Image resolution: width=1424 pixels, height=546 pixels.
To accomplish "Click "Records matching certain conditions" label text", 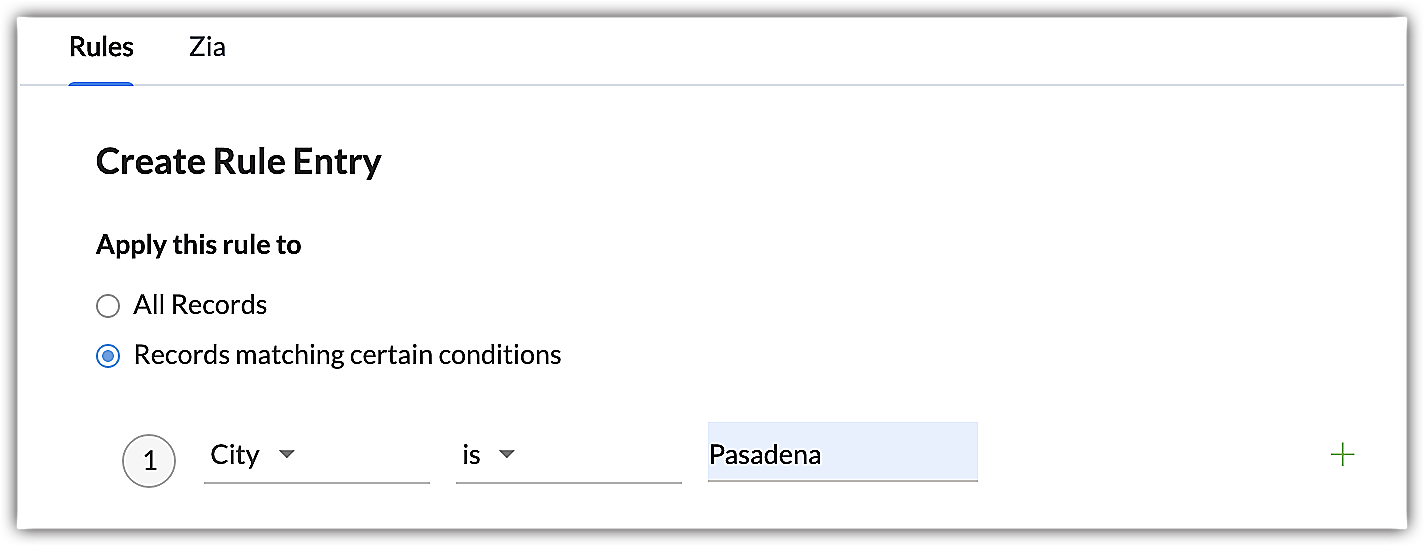I will [347, 355].
